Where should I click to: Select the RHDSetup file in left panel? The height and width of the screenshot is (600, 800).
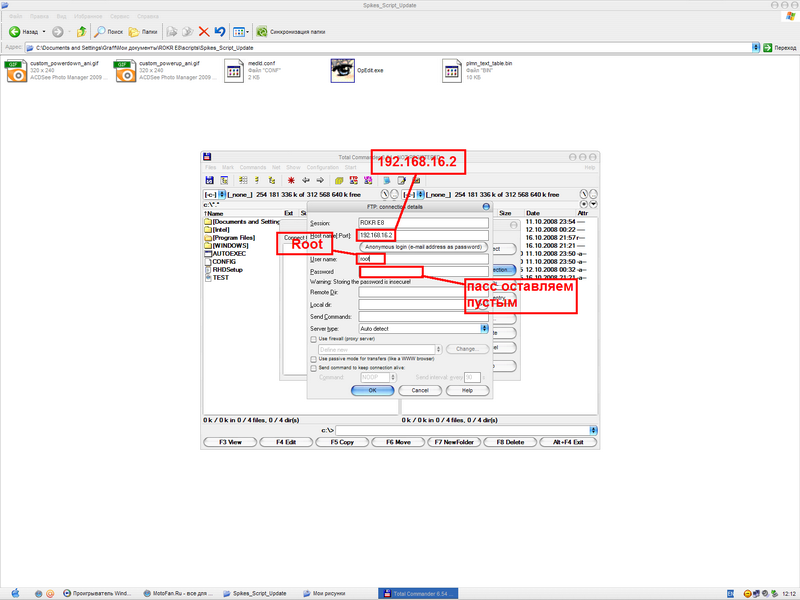point(223,269)
